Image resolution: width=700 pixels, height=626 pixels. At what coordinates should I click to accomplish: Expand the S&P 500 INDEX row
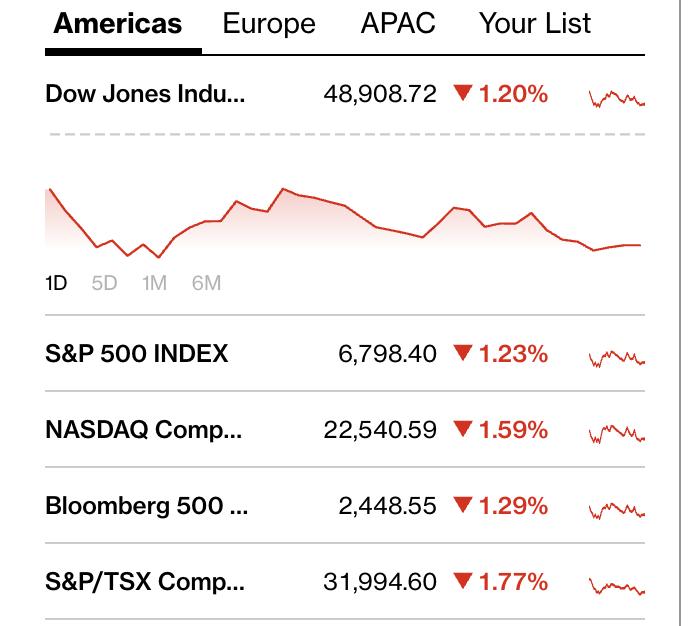(x=137, y=354)
